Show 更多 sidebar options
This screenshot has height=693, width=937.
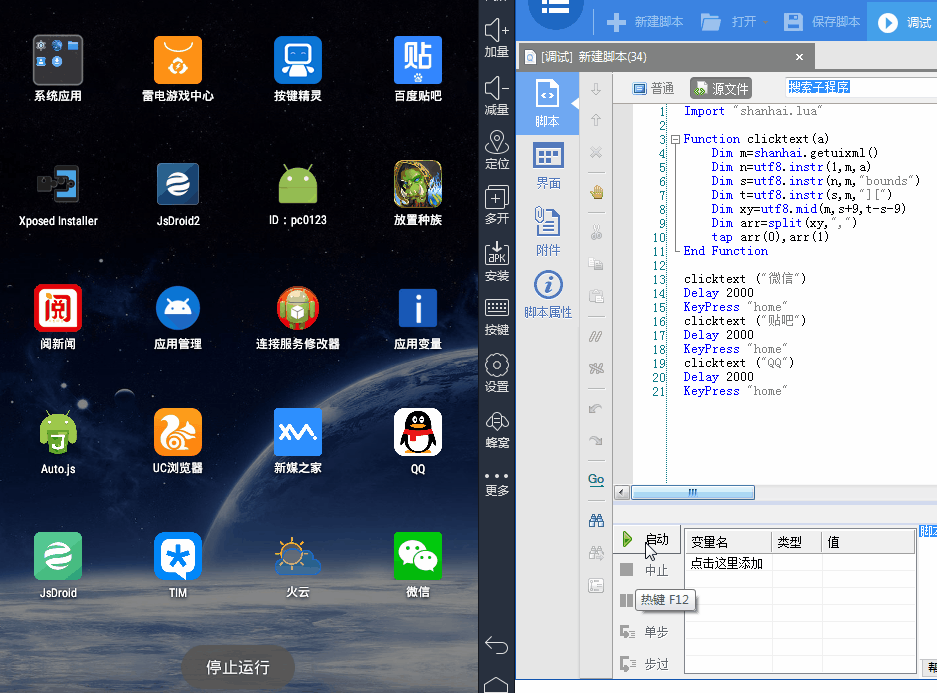point(497,485)
